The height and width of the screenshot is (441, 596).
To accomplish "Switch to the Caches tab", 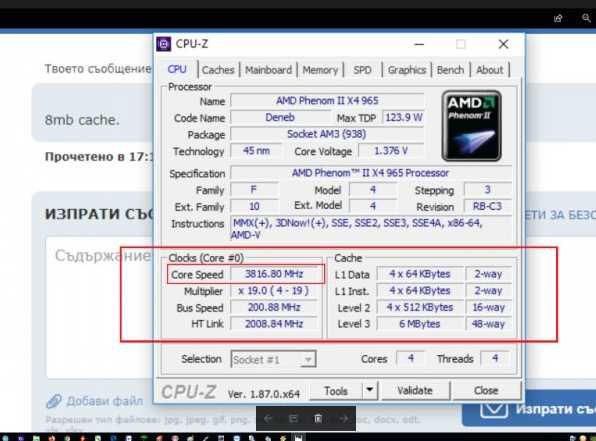I will [218, 70].
